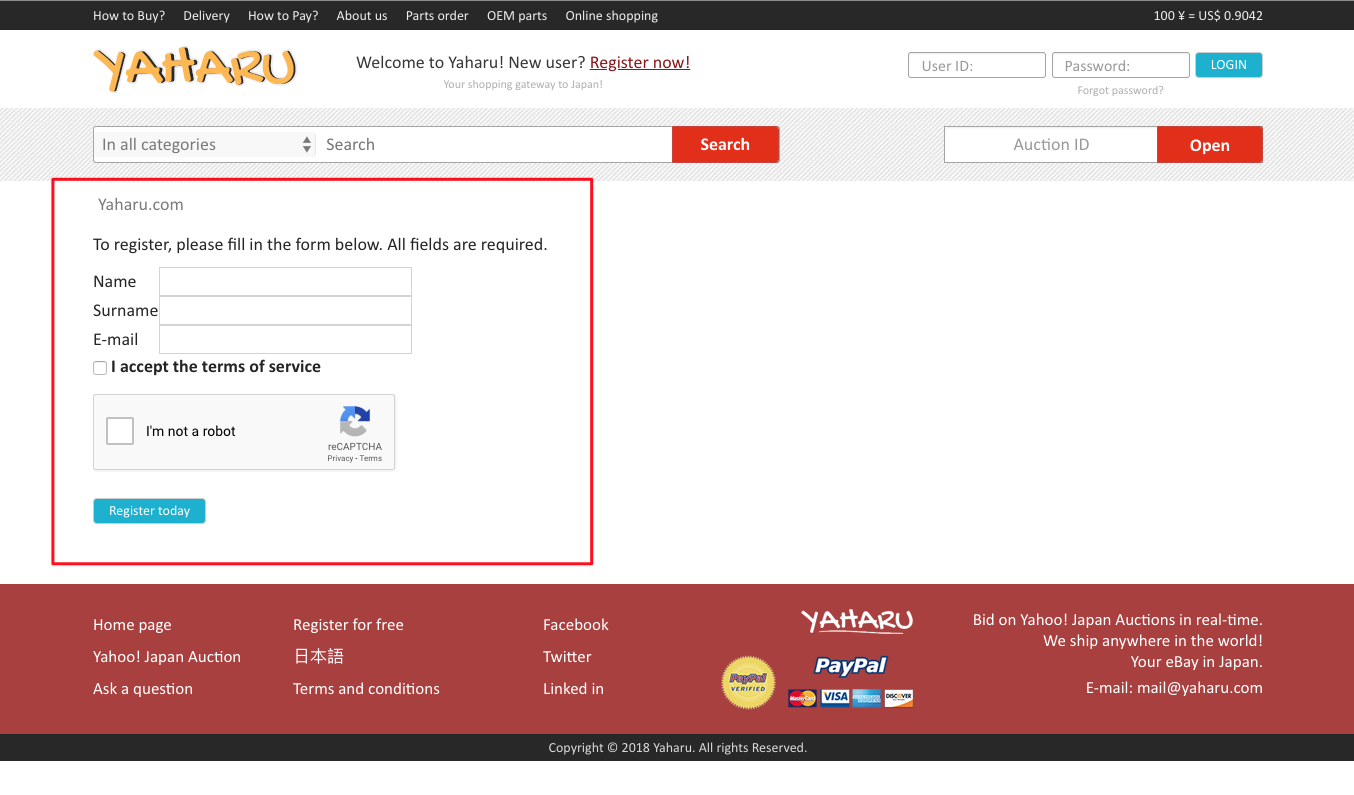Open the 'In all categories' dropdown

pyautogui.click(x=205, y=144)
